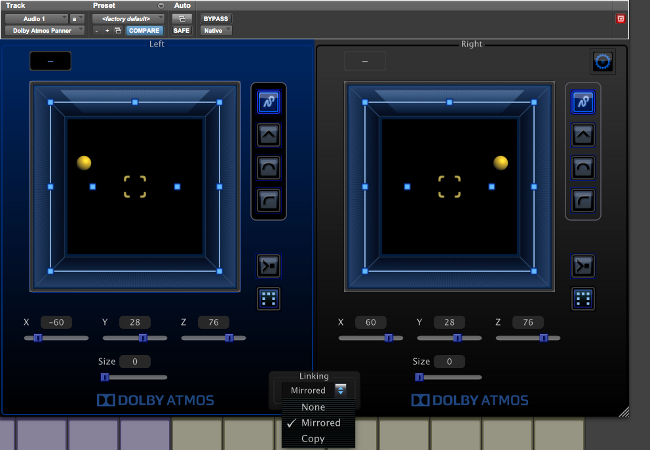Select the Right panner up-arrow elevation icon
Screen dimensions: 650x450
583,135
